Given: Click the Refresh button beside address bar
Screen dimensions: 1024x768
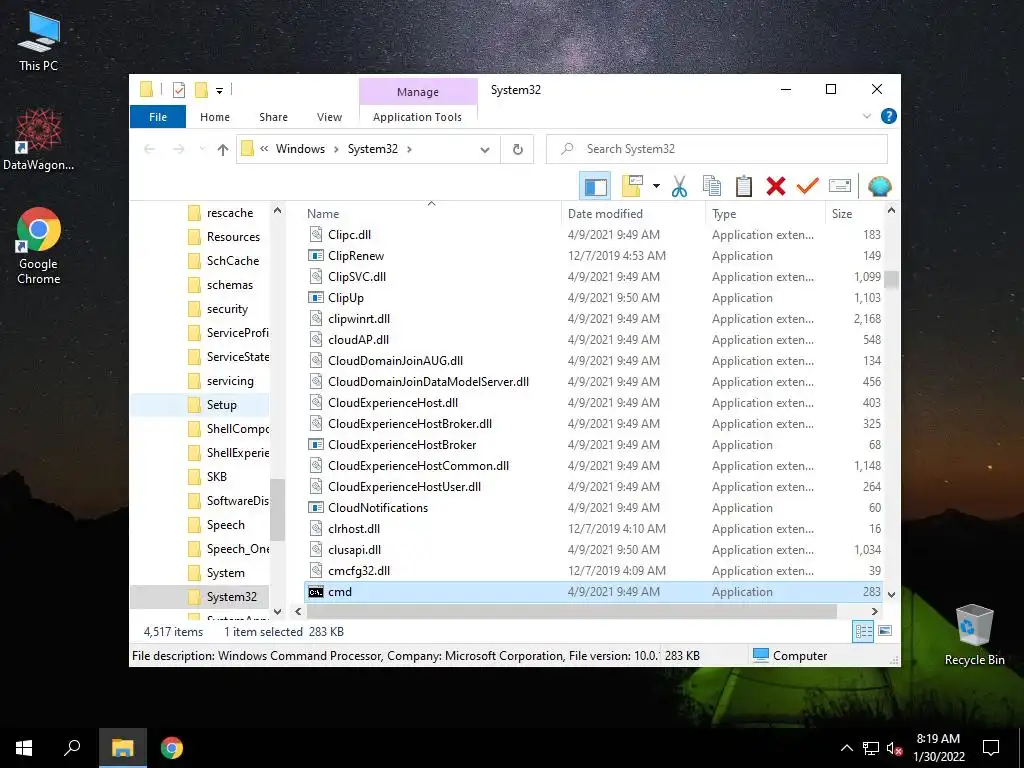Looking at the screenshot, I should [517, 149].
